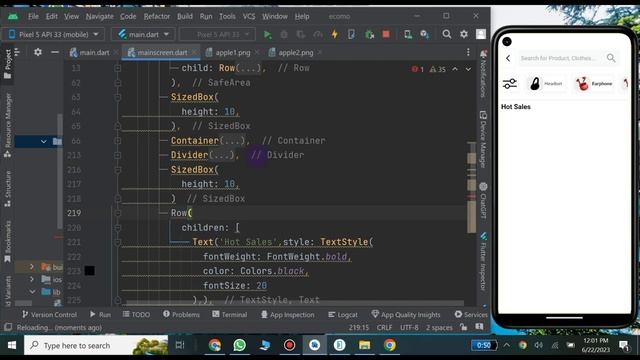The height and width of the screenshot is (360, 640).
Task: Trigger Flutter hot reload lightning icon
Action: [x=335, y=35]
